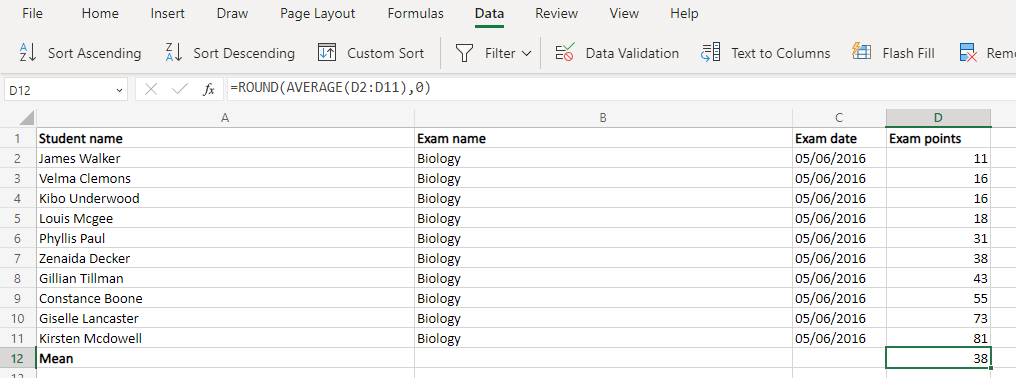Click the cell 'Giselle Lancaster'
This screenshot has width=1016, height=378.
tap(225, 318)
